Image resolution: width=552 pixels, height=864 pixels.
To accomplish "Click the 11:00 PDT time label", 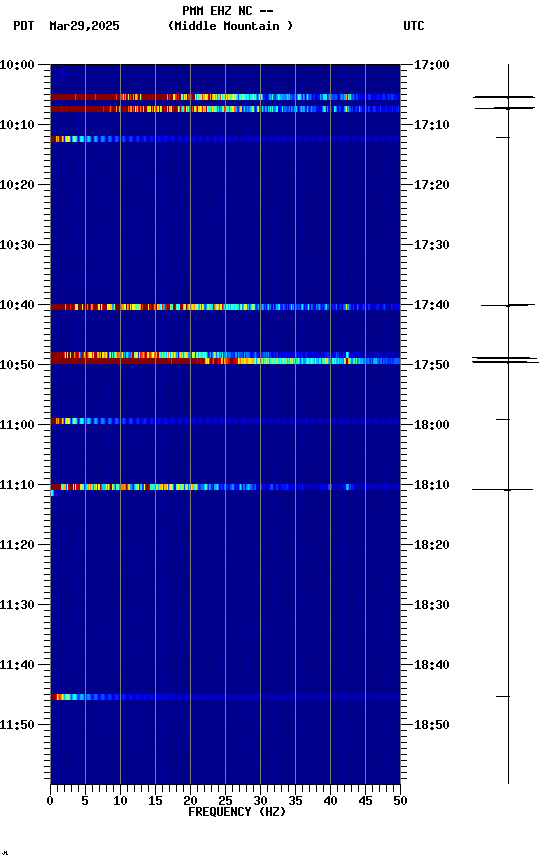I will point(17,425).
